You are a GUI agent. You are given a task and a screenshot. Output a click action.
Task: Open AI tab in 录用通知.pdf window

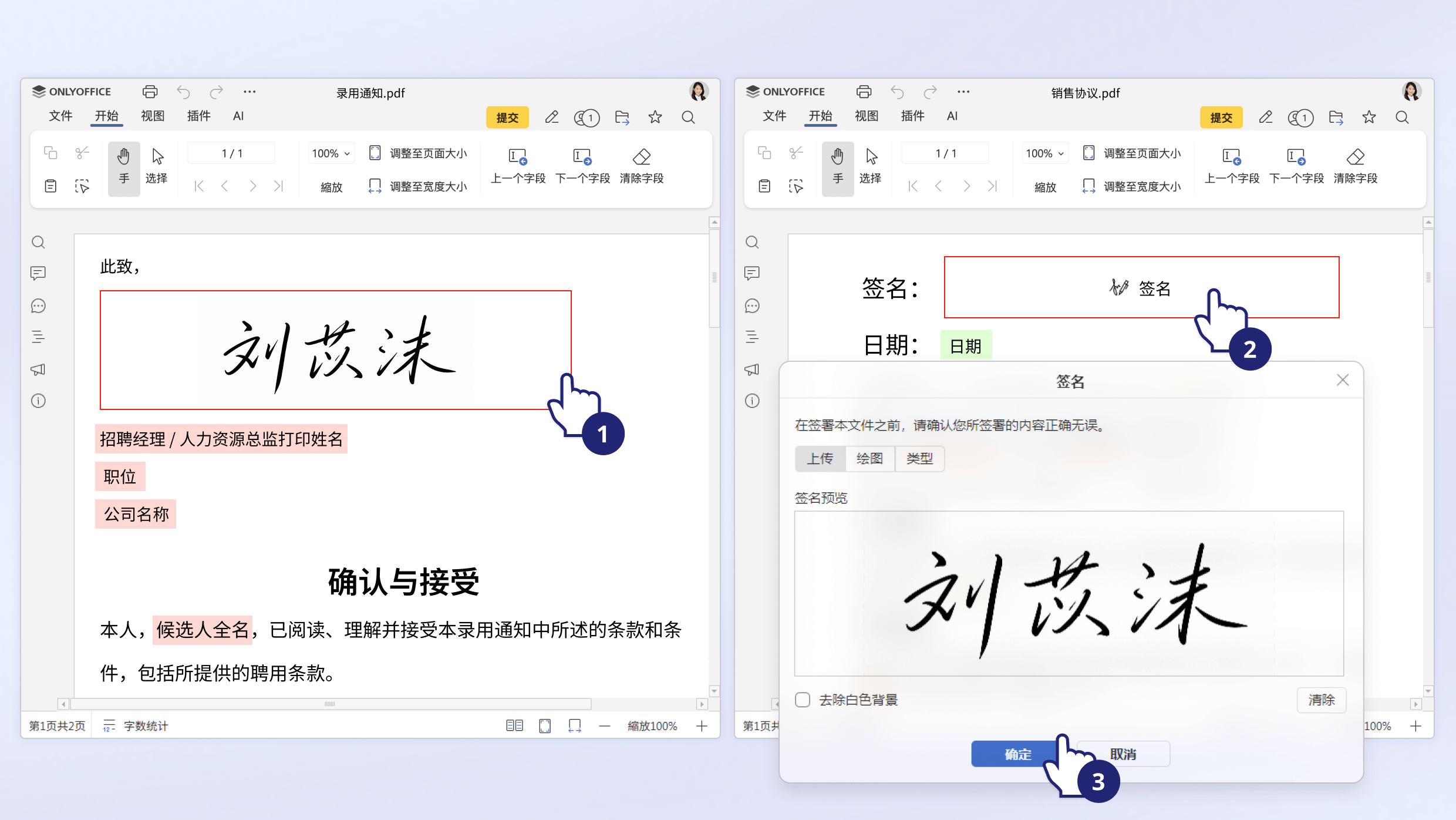tap(238, 116)
